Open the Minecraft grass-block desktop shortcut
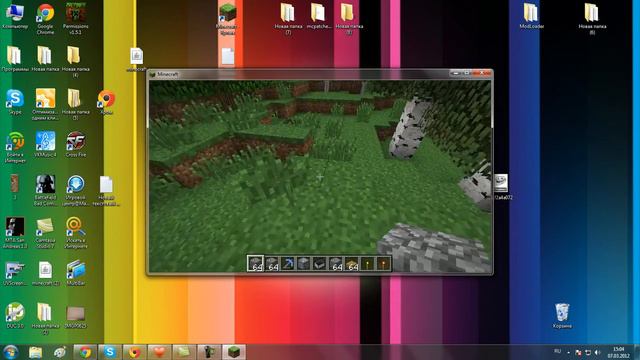The width and height of the screenshot is (640, 360). click(227, 19)
